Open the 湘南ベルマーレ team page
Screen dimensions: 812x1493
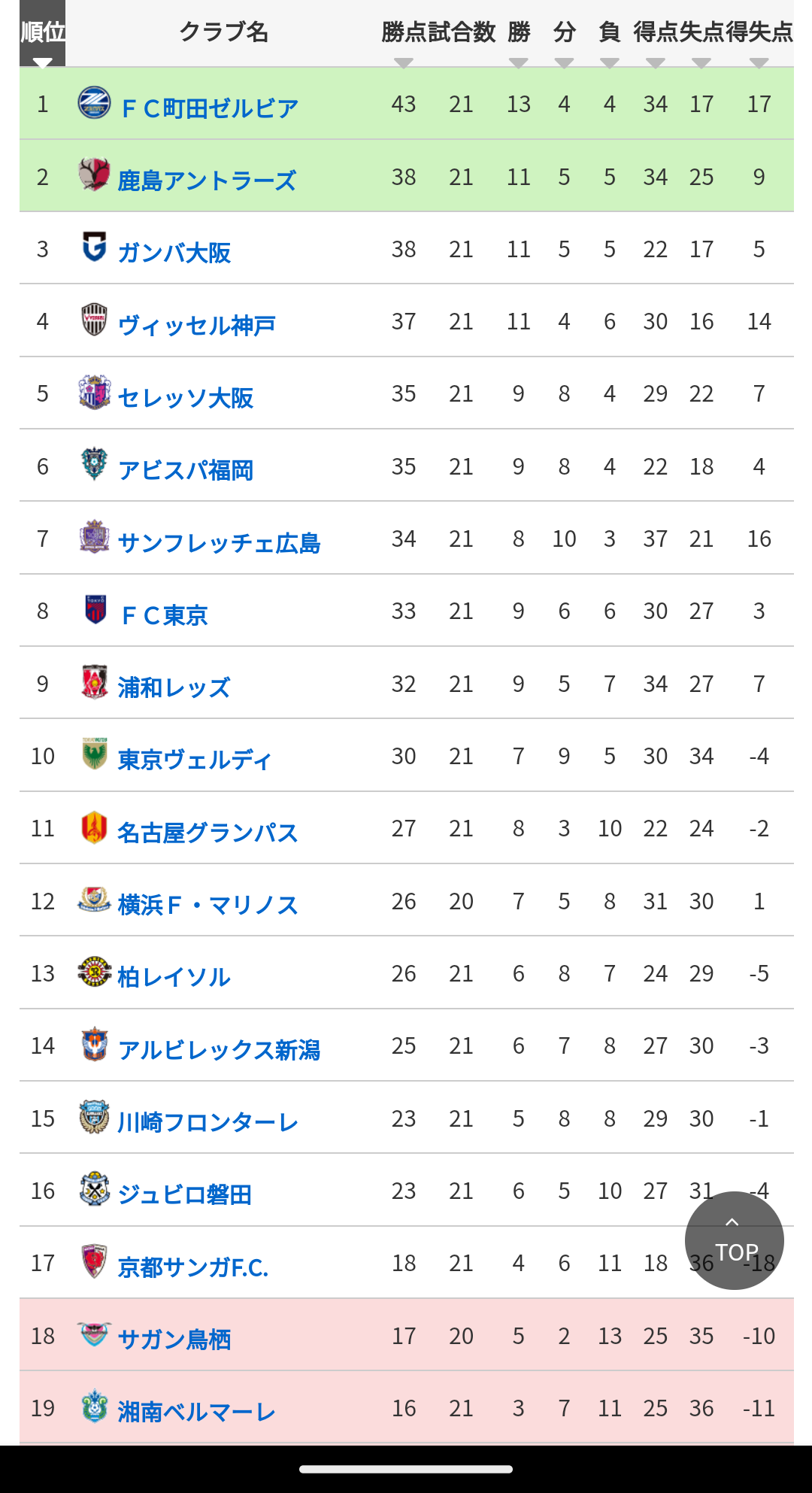coord(197,1412)
